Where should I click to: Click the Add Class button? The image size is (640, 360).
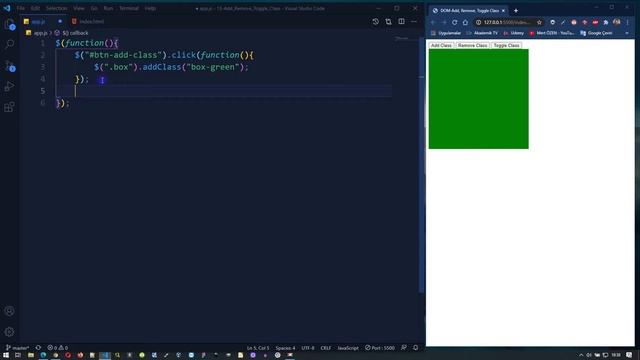pos(441,45)
